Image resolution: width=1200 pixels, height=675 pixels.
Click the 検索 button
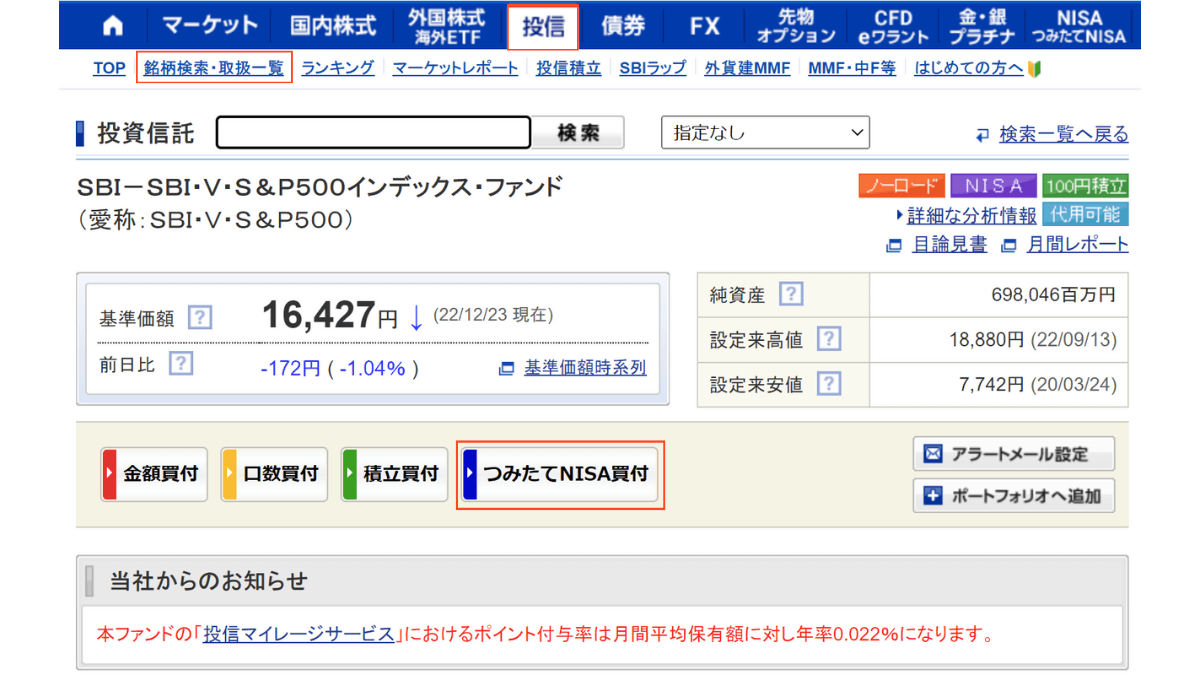point(578,132)
